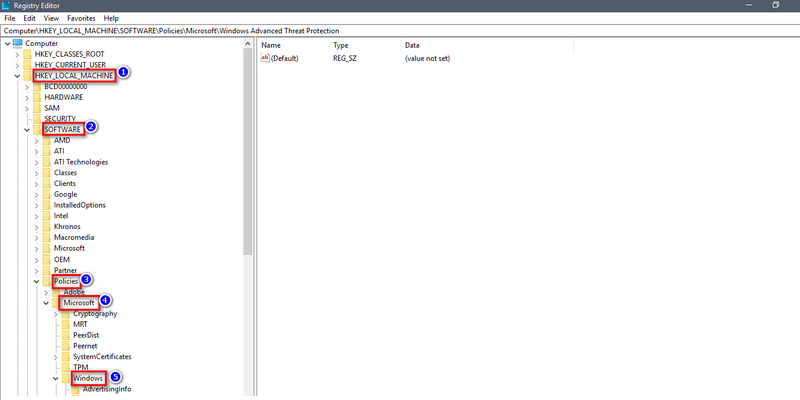Expand the Macromedia key
Image resolution: width=800 pixels, height=400 pixels.
tap(37, 237)
